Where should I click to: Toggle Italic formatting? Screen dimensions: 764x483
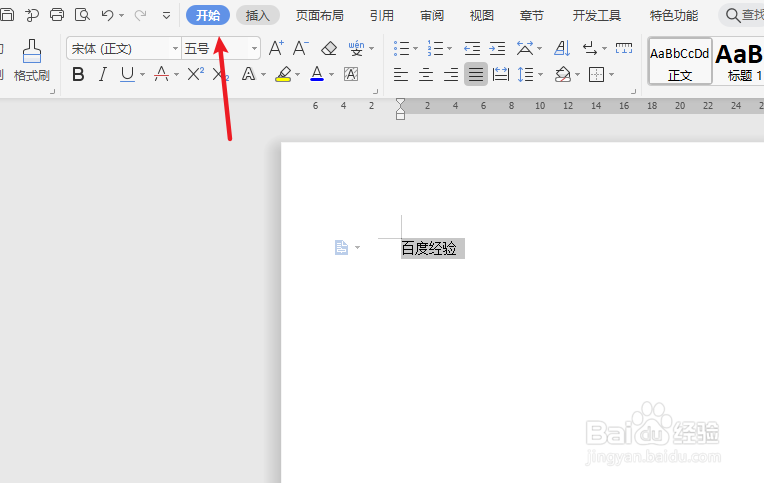pos(102,74)
